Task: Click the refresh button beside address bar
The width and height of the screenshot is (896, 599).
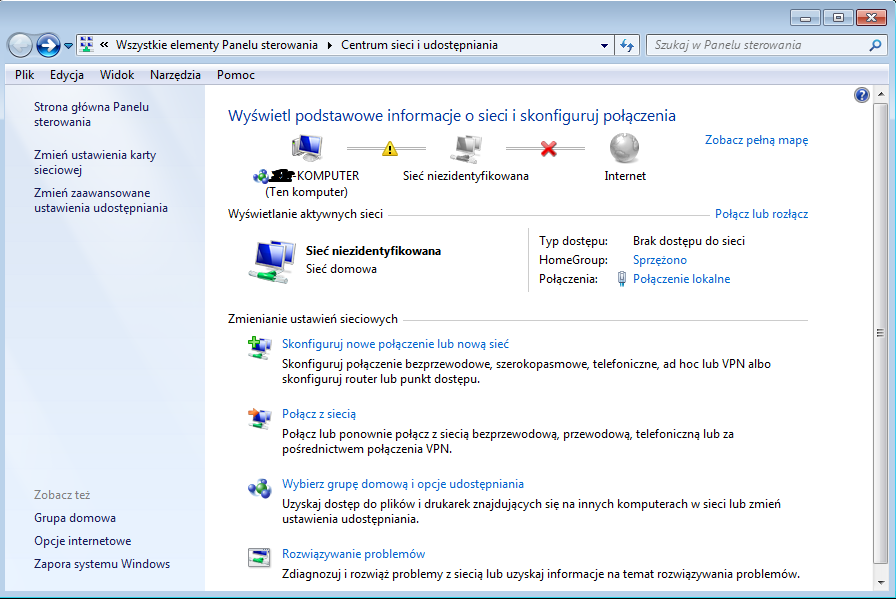Action: (x=628, y=45)
